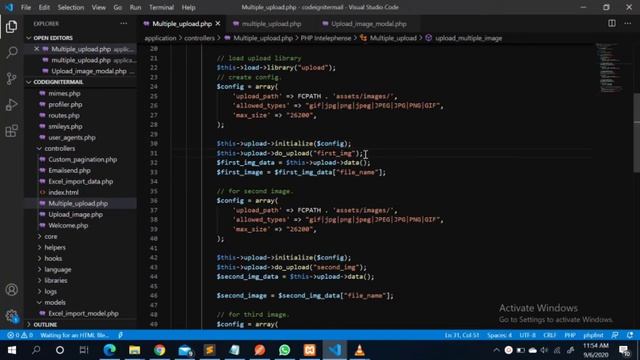Collapse the controllers folder
This screenshot has height=360, width=640.
click(60, 149)
